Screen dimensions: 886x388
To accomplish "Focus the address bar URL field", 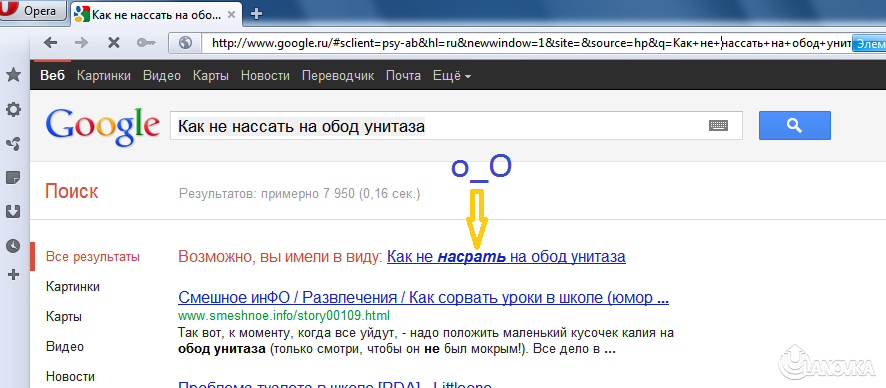I will click(527, 42).
